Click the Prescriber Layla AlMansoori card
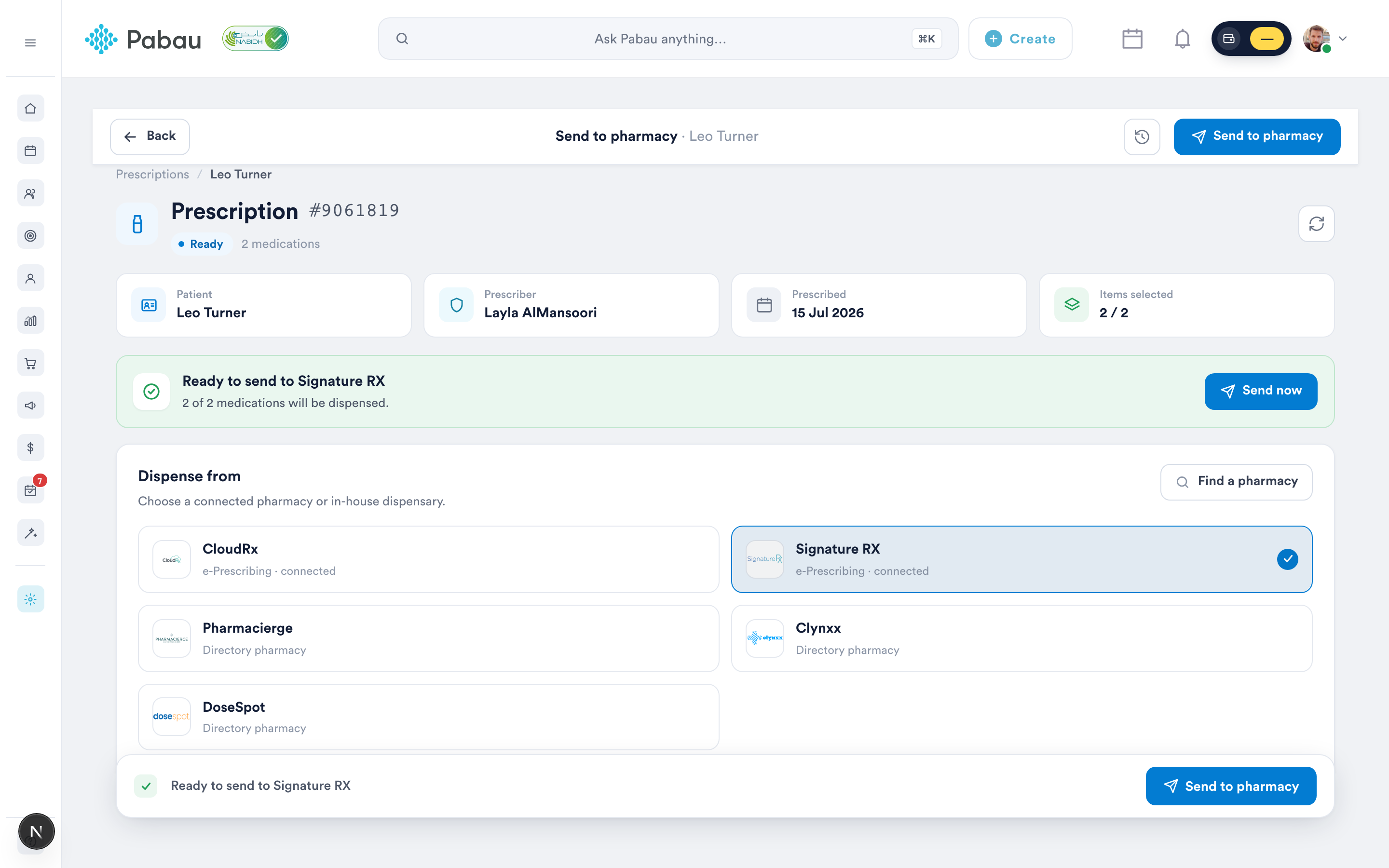 tap(571, 305)
